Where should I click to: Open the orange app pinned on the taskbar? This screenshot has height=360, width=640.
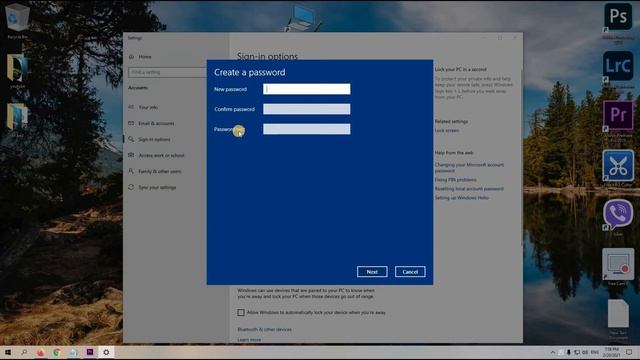click(x=40, y=352)
